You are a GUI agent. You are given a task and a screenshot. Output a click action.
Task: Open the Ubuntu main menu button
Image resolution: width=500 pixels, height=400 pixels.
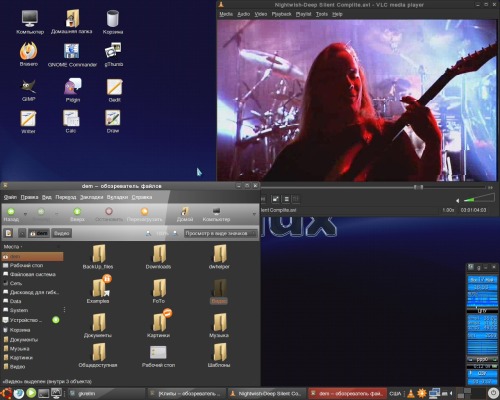(6, 393)
